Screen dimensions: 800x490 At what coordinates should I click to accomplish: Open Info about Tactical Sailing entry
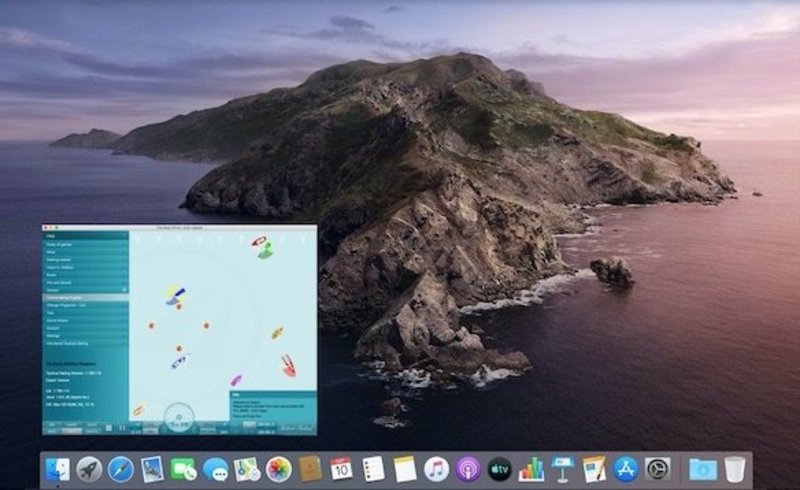pyautogui.click(x=85, y=344)
